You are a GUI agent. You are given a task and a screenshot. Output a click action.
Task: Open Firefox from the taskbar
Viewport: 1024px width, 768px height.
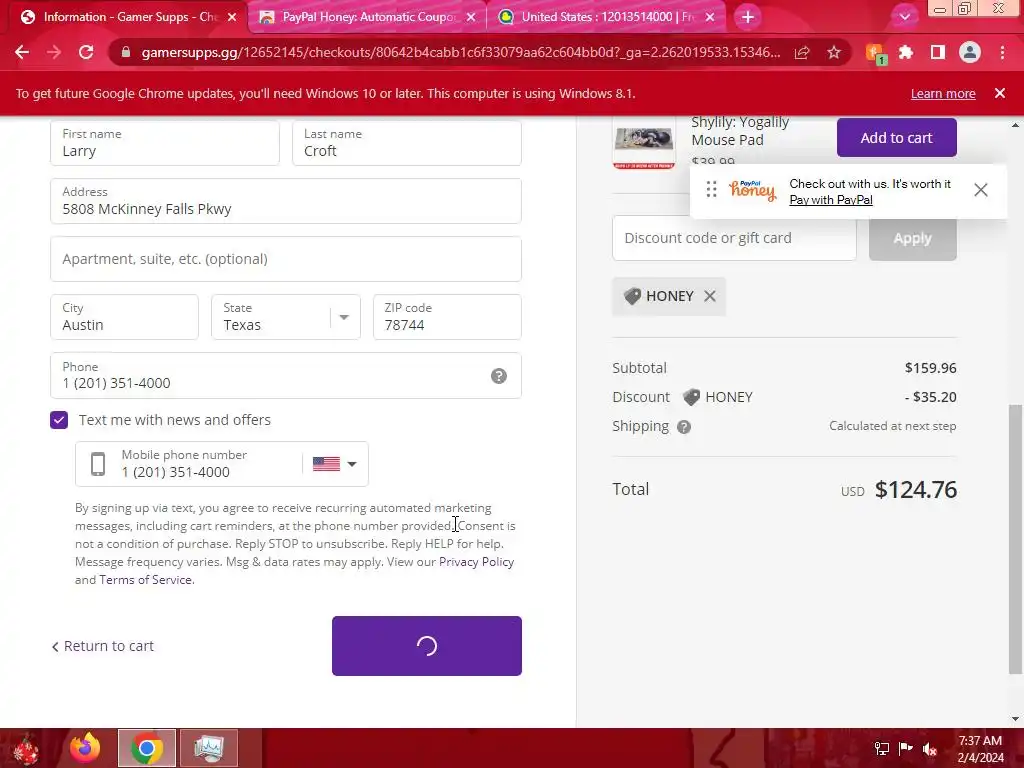pyautogui.click(x=86, y=748)
